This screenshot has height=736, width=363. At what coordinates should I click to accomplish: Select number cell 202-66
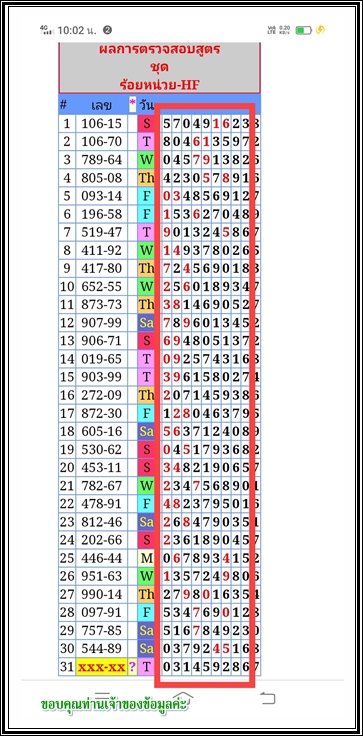pyautogui.click(x=101, y=540)
